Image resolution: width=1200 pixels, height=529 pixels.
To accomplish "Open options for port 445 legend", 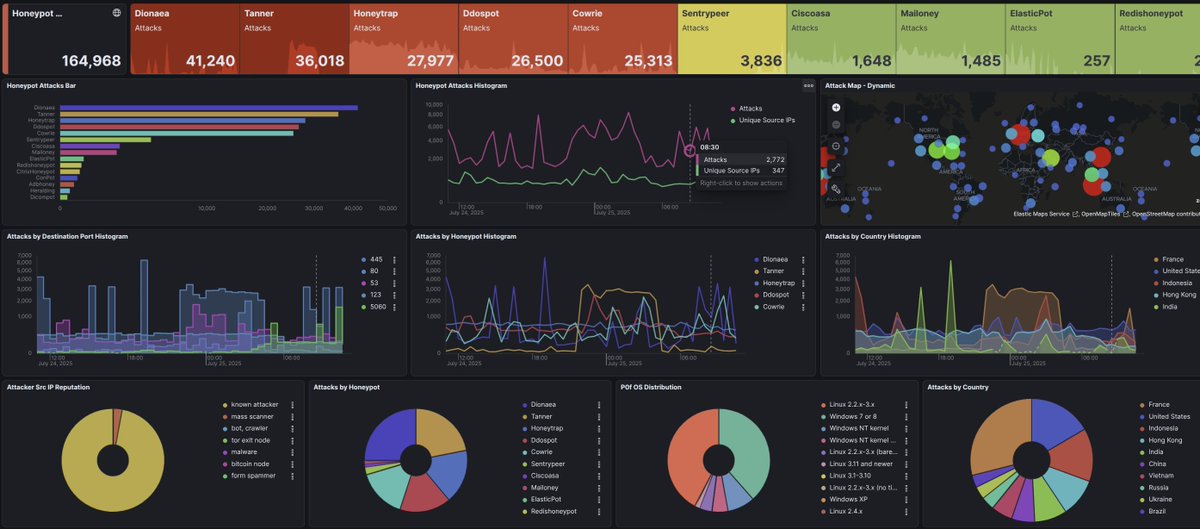I will click(x=395, y=259).
